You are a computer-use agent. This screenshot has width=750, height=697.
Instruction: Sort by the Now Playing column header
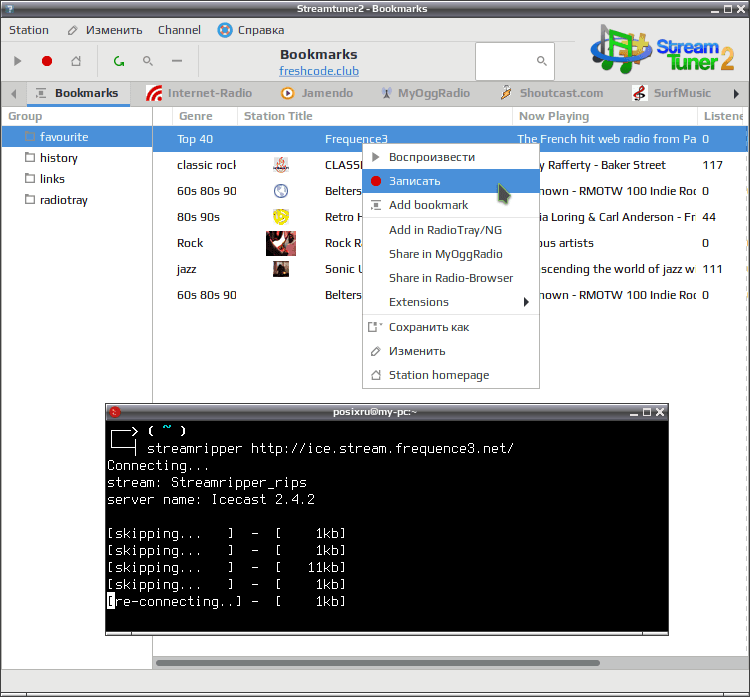[x=605, y=116]
